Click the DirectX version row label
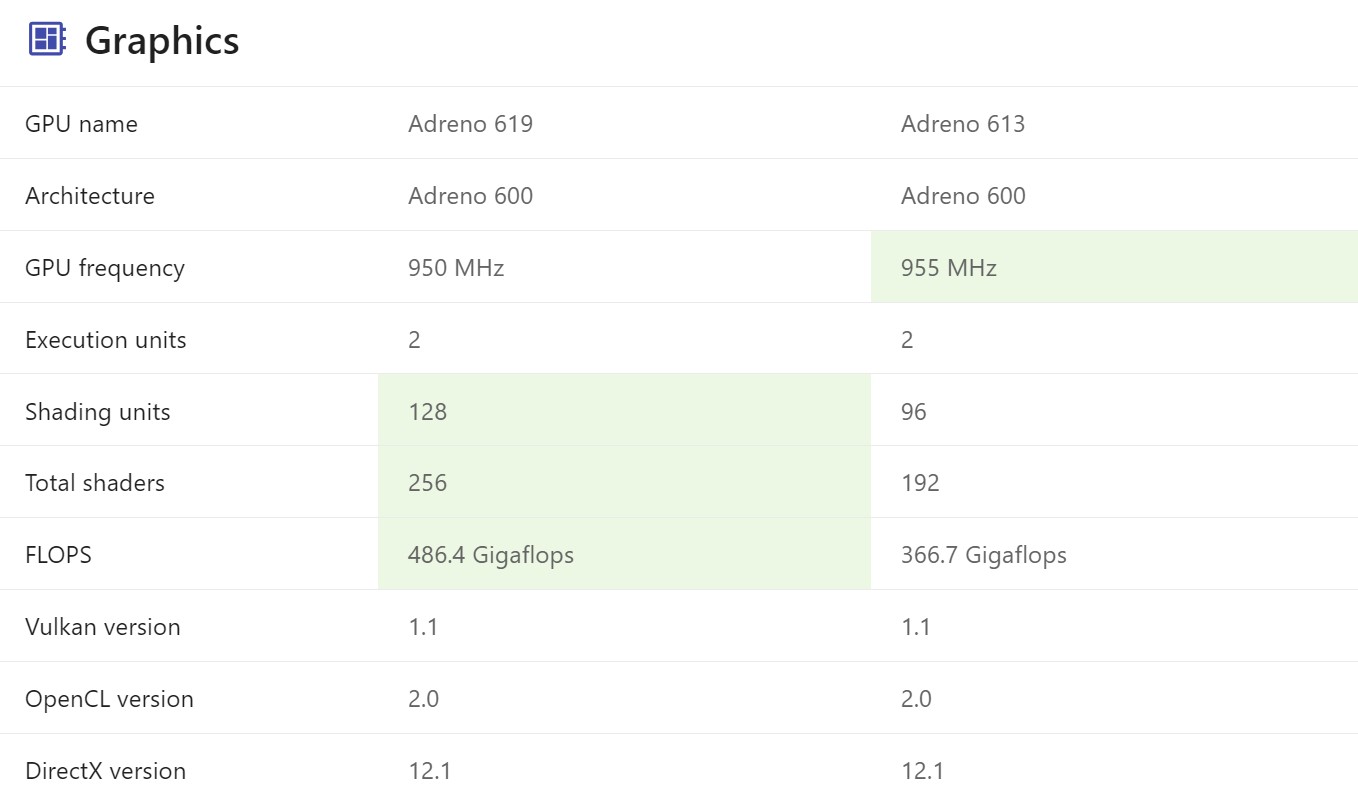Image resolution: width=1358 pixels, height=795 pixels. pos(105,771)
